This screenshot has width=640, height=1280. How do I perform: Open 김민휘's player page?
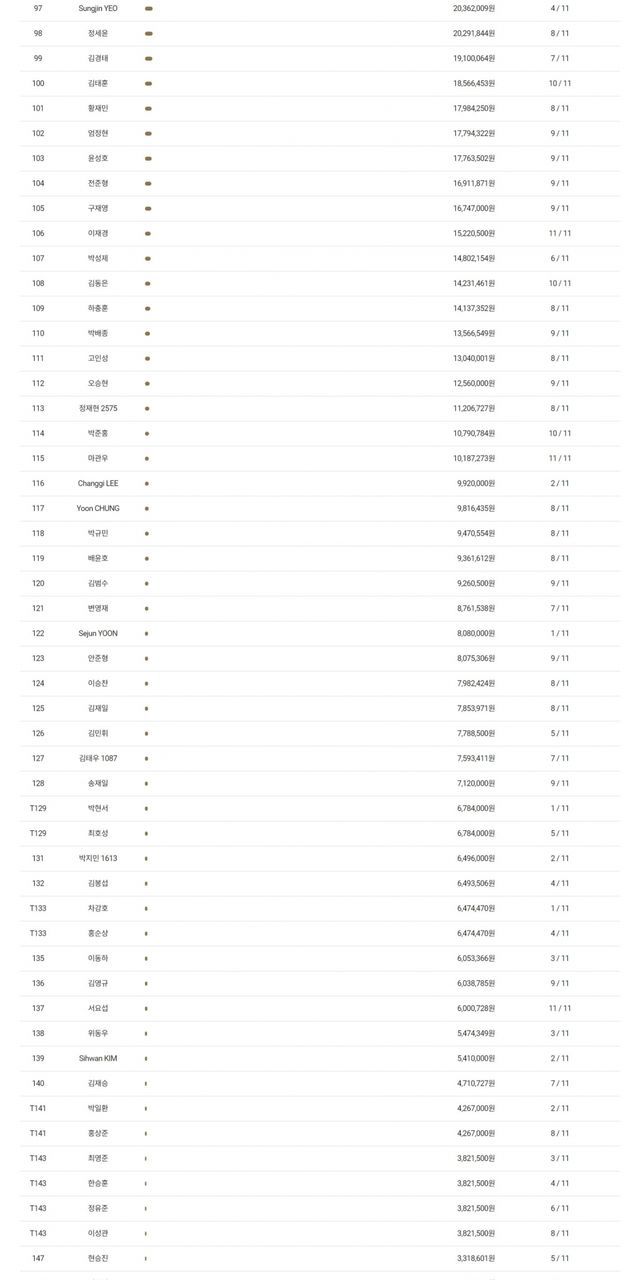point(98,733)
